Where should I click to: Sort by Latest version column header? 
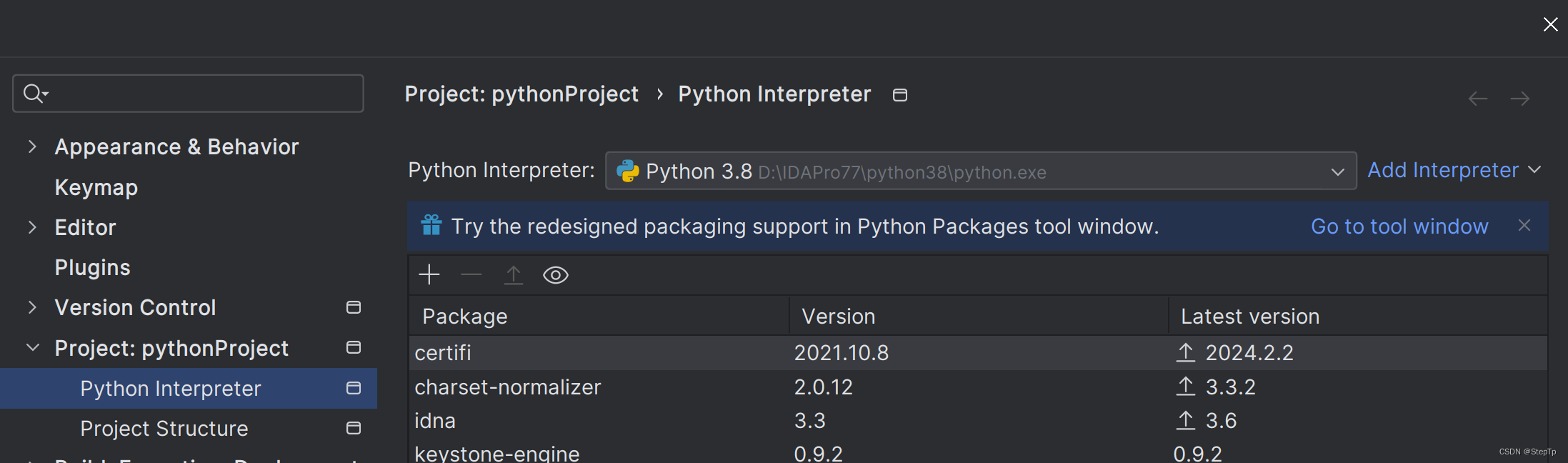tap(1358, 316)
